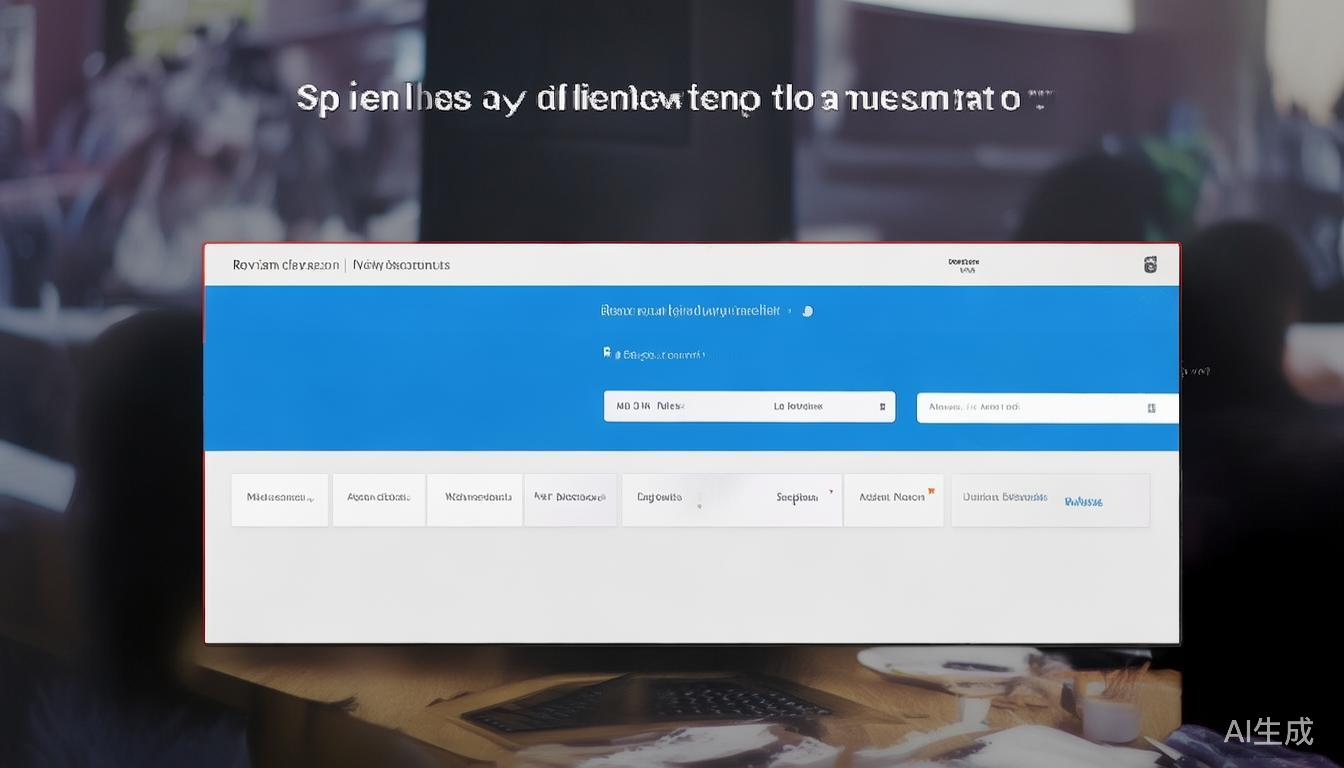This screenshot has height=768, width=1344.
Task: Click the icon at the end of the 'Alones' input field
Action: pos(1151,408)
